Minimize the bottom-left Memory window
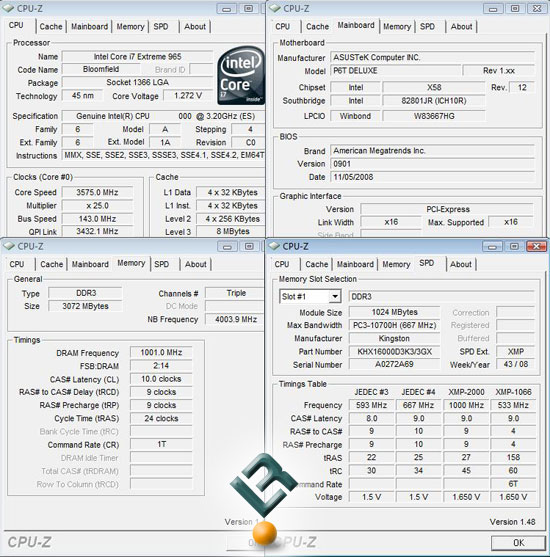 pyautogui.click(x=227, y=247)
